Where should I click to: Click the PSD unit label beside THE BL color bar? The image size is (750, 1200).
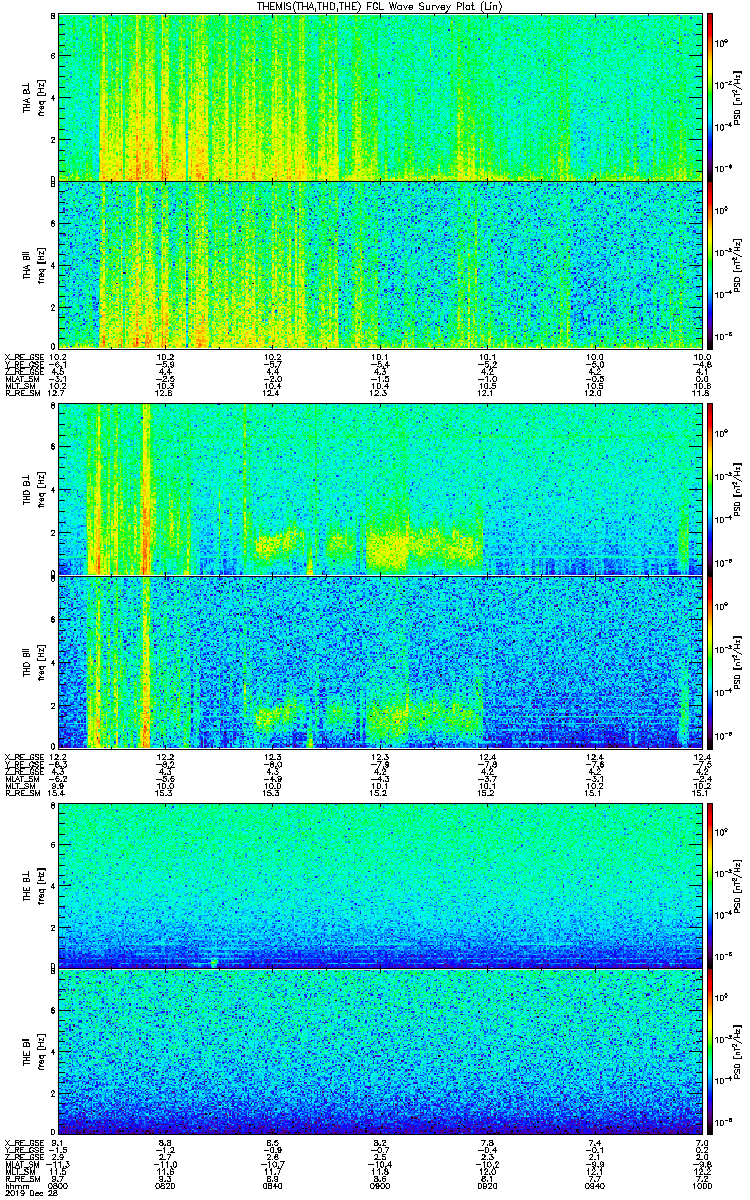(736, 887)
